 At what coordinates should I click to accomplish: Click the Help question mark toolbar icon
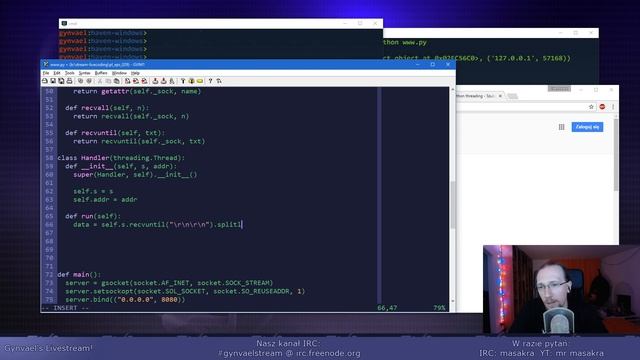[210, 81]
